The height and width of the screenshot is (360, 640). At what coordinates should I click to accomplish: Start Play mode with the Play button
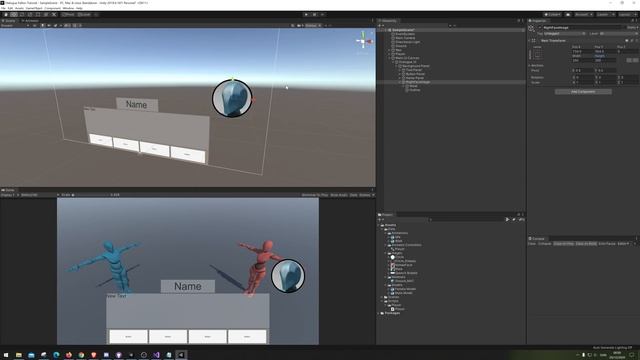tap(306, 14)
